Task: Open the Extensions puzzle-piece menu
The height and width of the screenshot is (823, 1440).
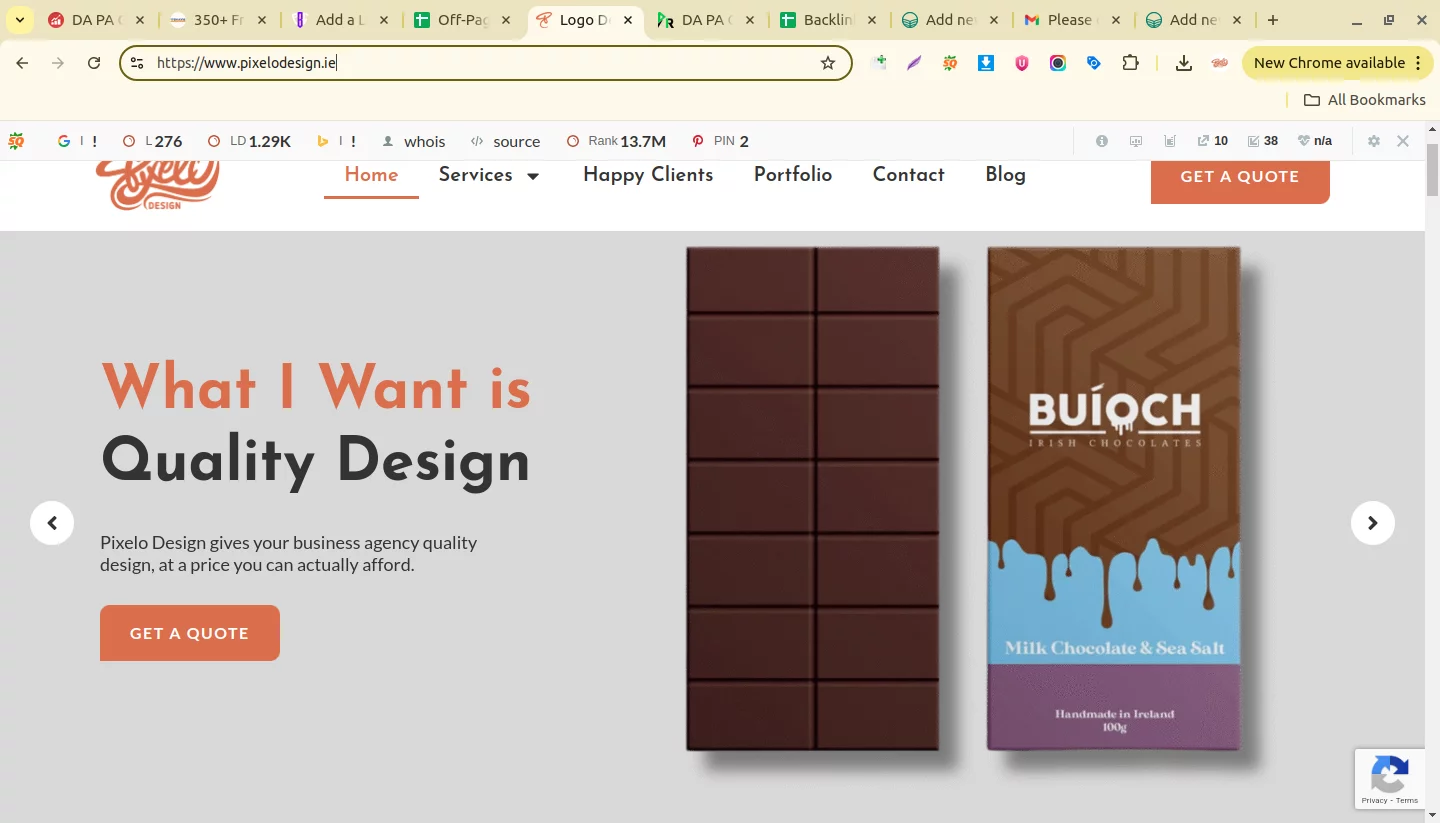Action: click(1130, 63)
